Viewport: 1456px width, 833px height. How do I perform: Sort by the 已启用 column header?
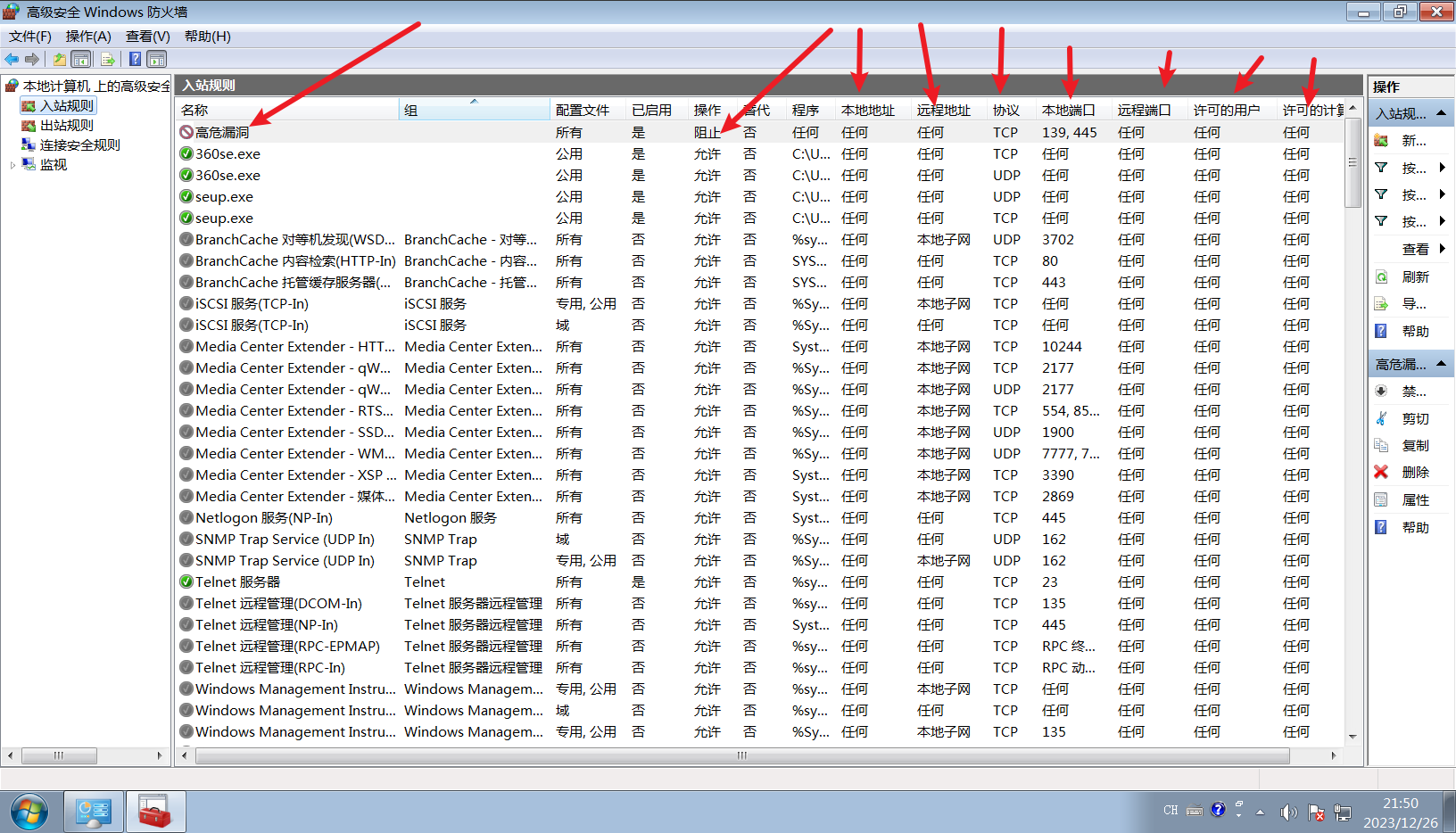[x=658, y=110]
